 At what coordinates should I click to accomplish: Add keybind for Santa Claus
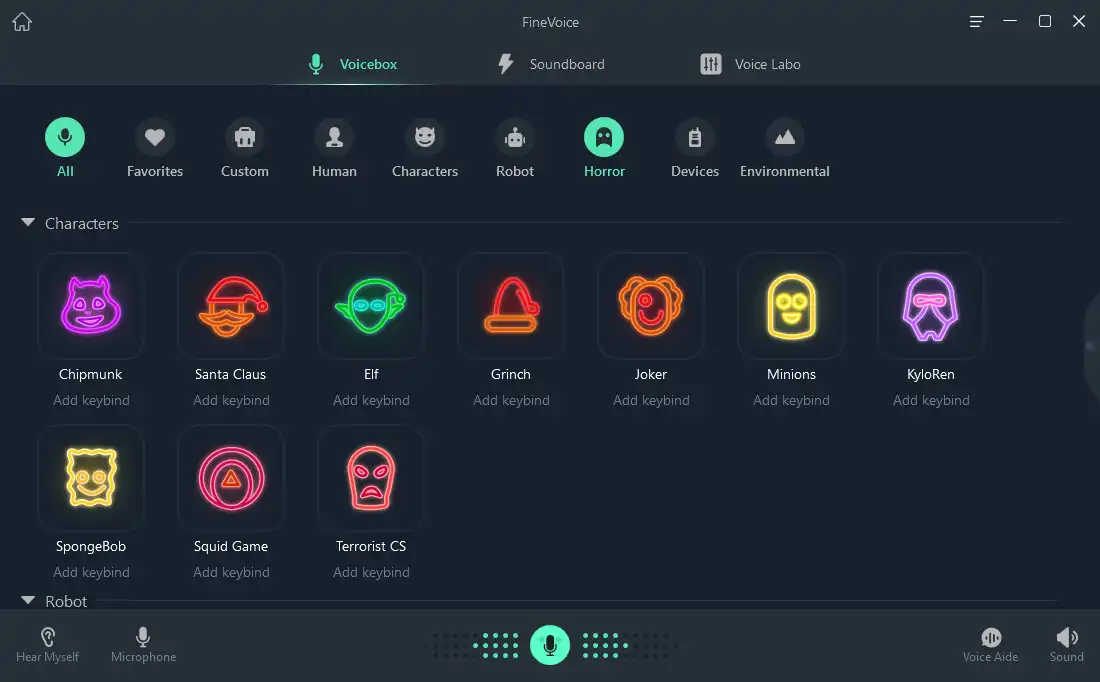tap(232, 400)
